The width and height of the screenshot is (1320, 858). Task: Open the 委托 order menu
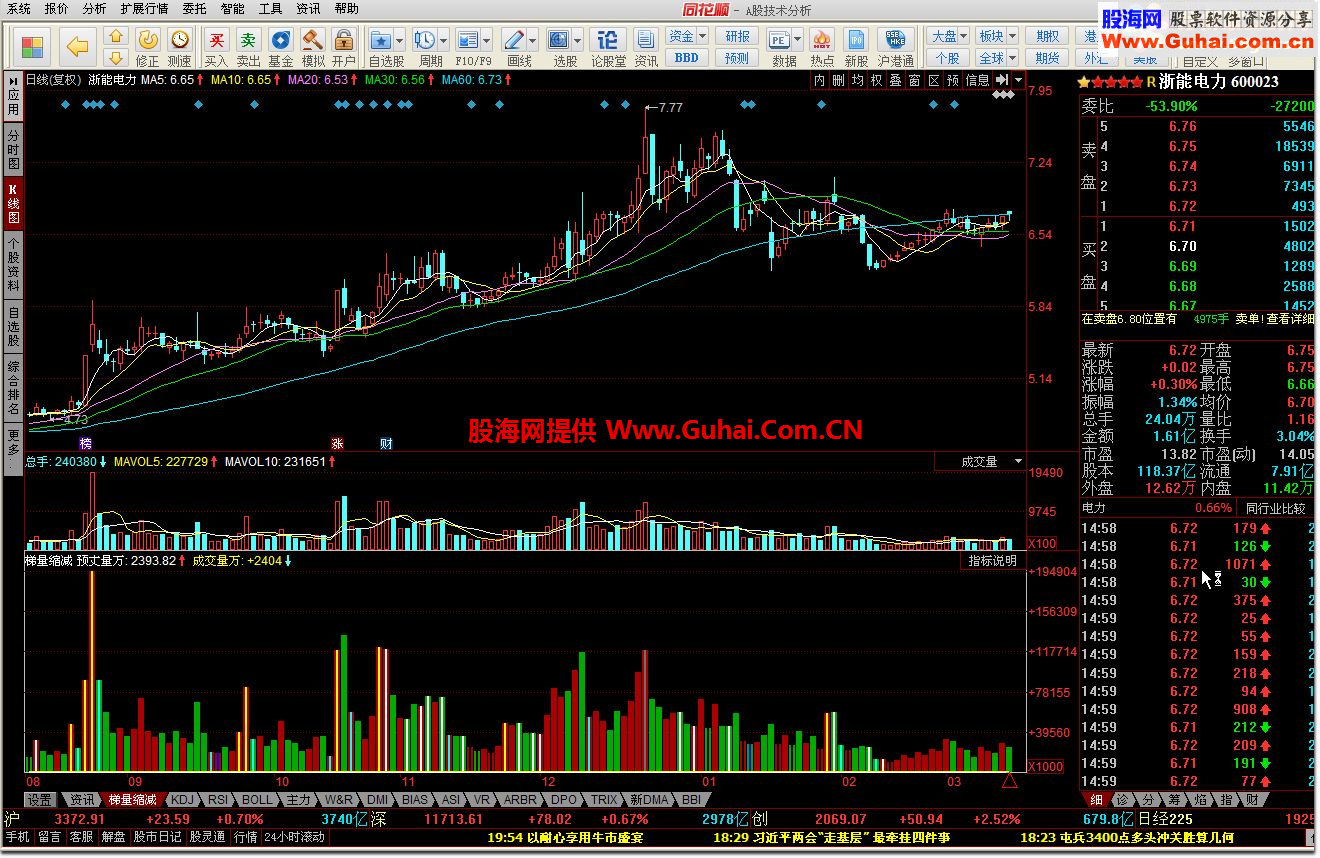pos(194,9)
